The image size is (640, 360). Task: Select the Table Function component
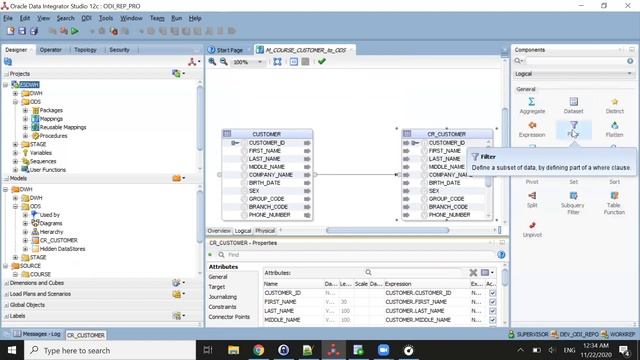pyautogui.click(x=614, y=203)
